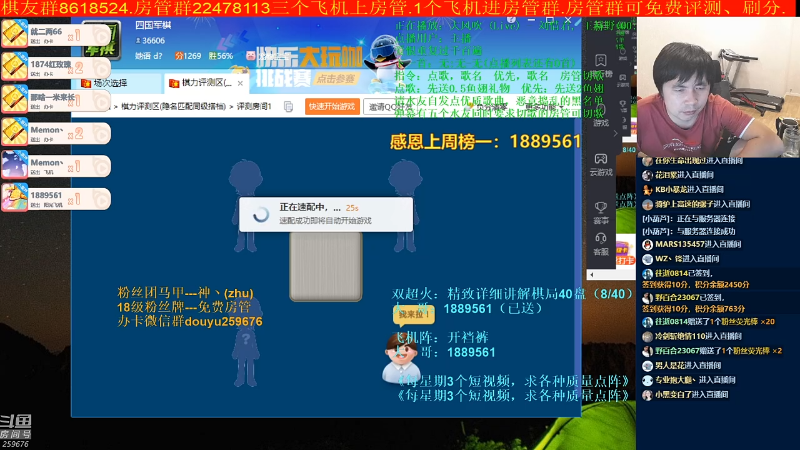
Task: Click the 感恩上周榜一 overlay text
Action: pos(485,141)
